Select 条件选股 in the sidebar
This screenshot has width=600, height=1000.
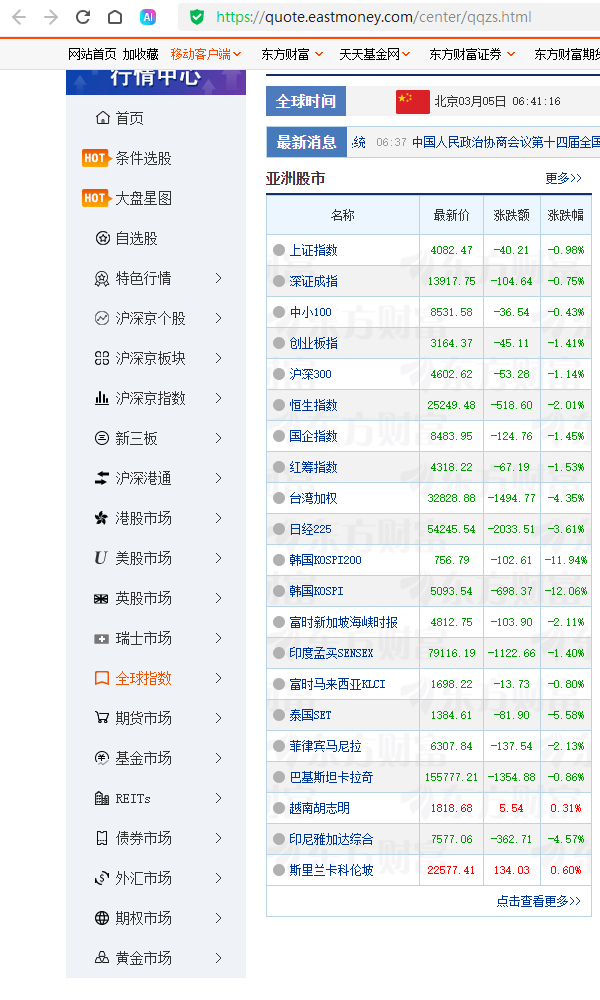click(x=143, y=158)
